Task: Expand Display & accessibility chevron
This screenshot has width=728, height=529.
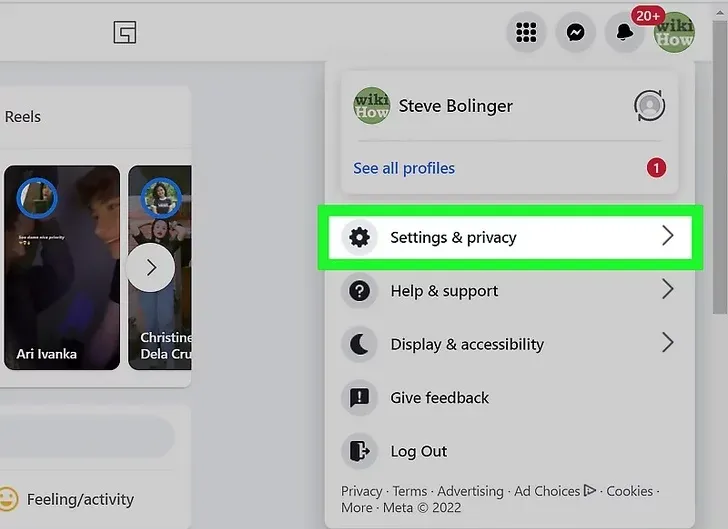Action: (x=668, y=343)
